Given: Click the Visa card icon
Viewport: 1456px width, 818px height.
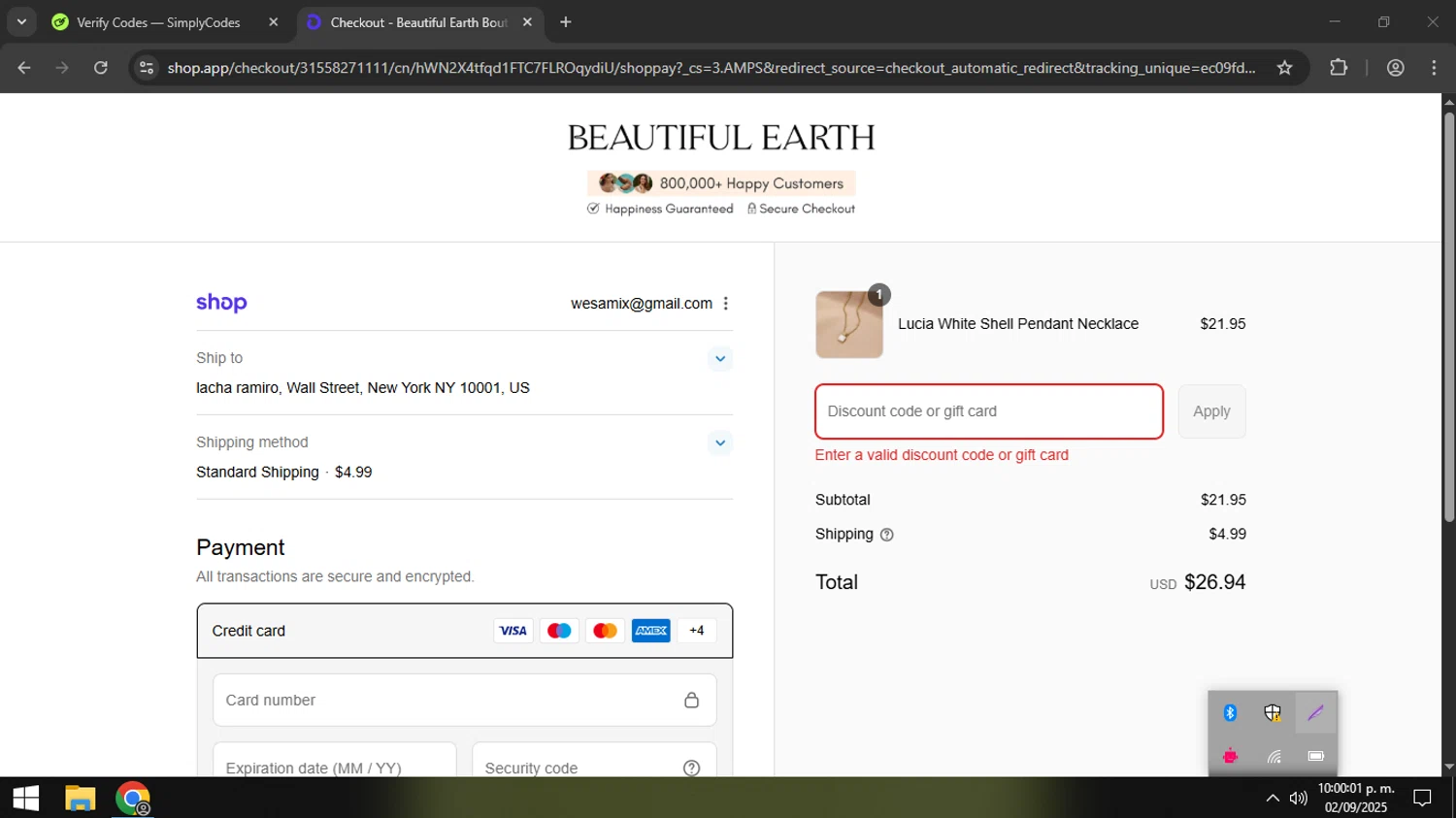Looking at the screenshot, I should point(513,631).
